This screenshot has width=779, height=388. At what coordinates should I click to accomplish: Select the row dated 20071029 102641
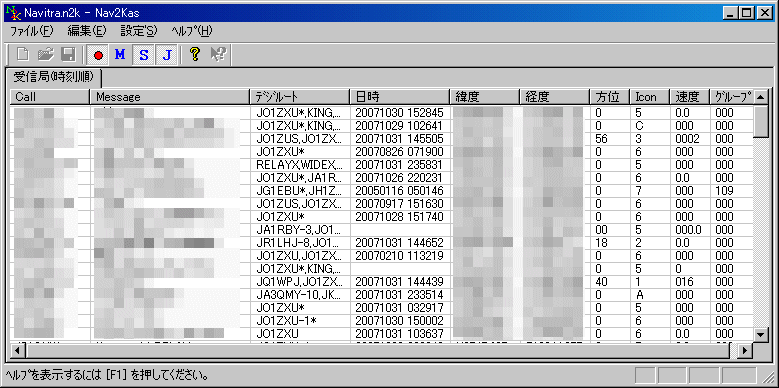click(382, 126)
